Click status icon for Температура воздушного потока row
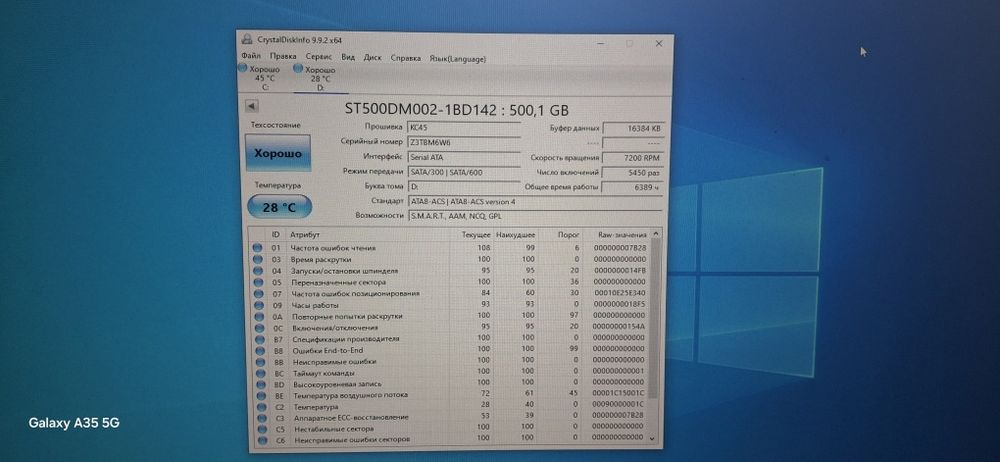The height and width of the screenshot is (462, 1000). point(260,396)
